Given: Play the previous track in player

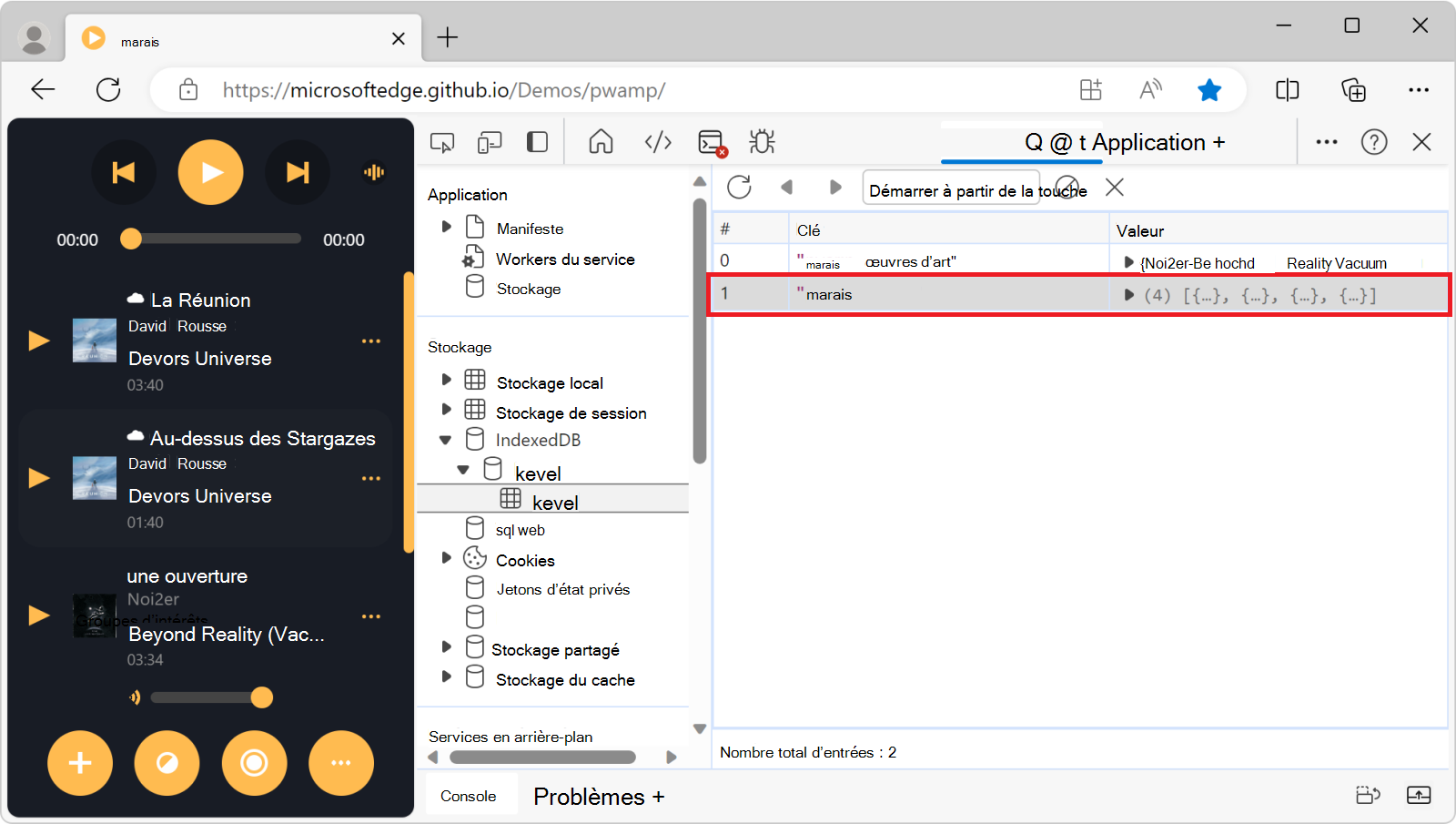Looking at the screenshot, I should [123, 172].
